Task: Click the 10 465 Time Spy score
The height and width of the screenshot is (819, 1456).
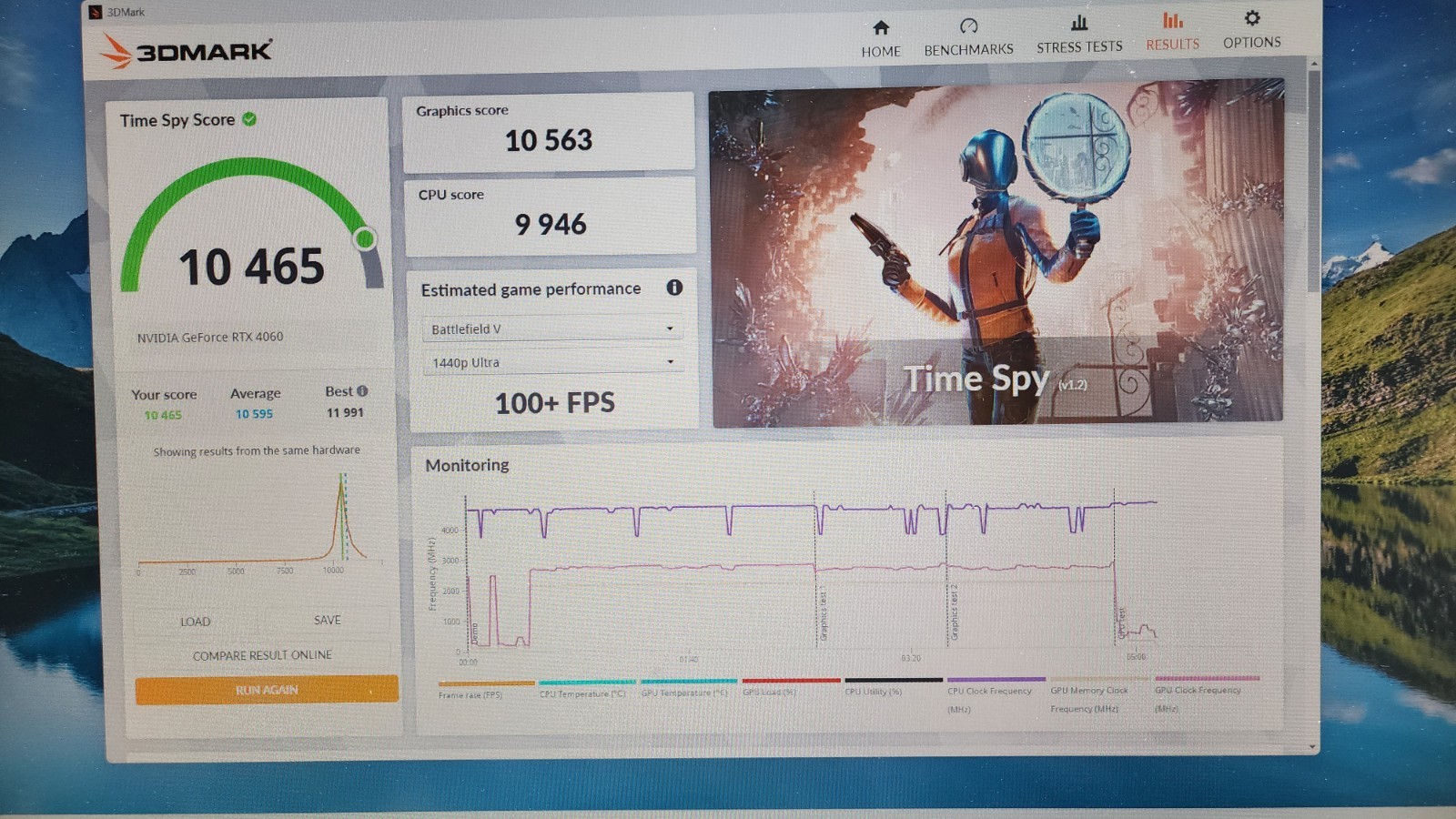Action: pos(251,267)
